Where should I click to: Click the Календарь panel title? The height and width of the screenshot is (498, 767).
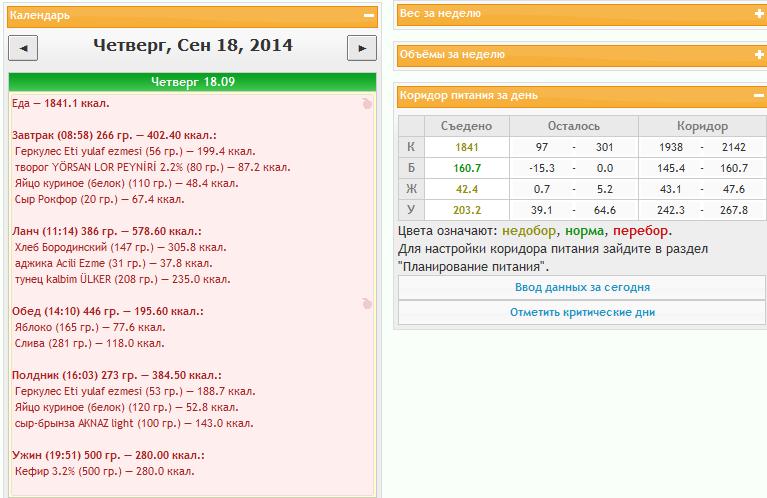click(x=40, y=15)
